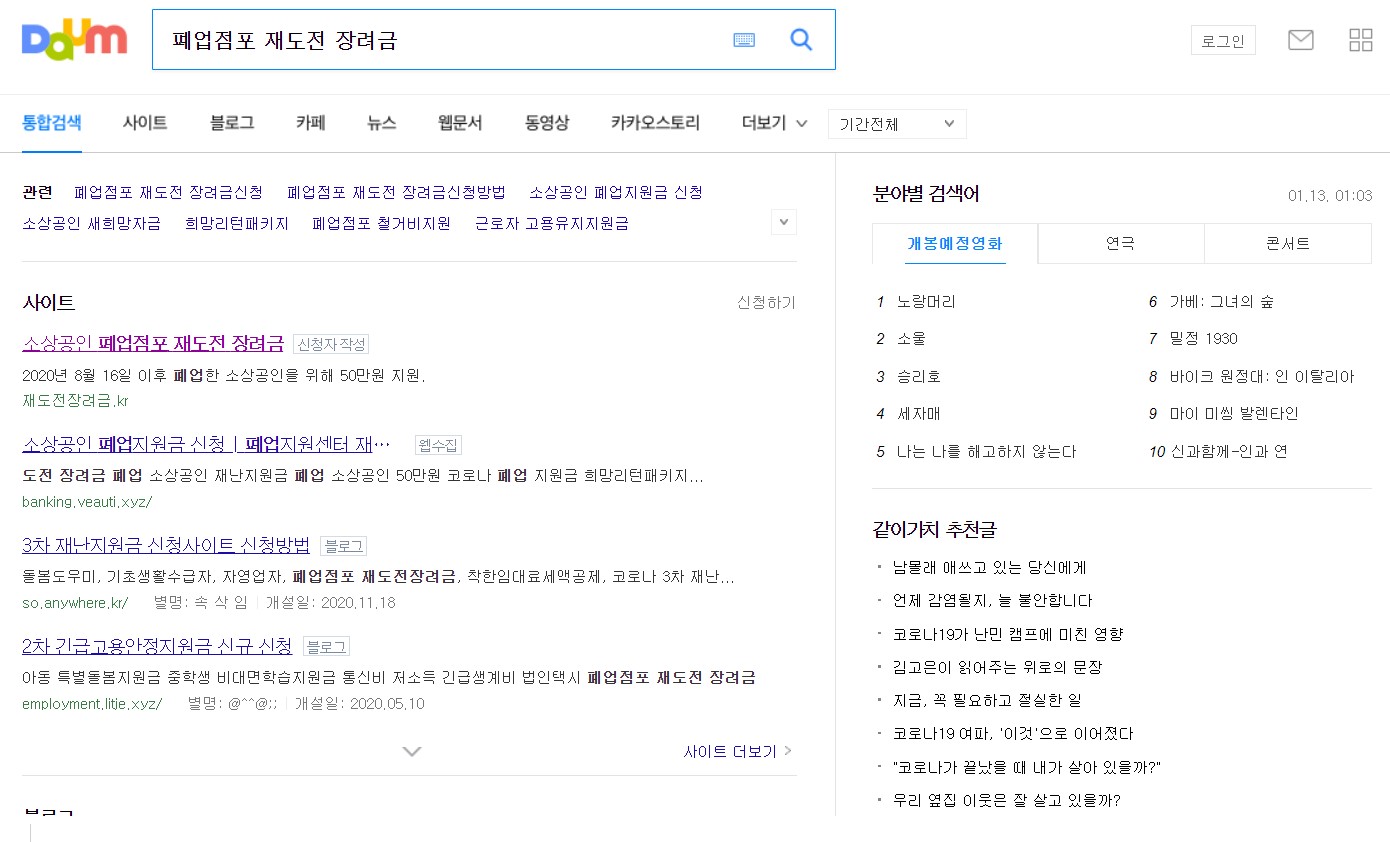Open result 소상공인 폐업지원금 신청 폐업지원센터

tap(206, 444)
